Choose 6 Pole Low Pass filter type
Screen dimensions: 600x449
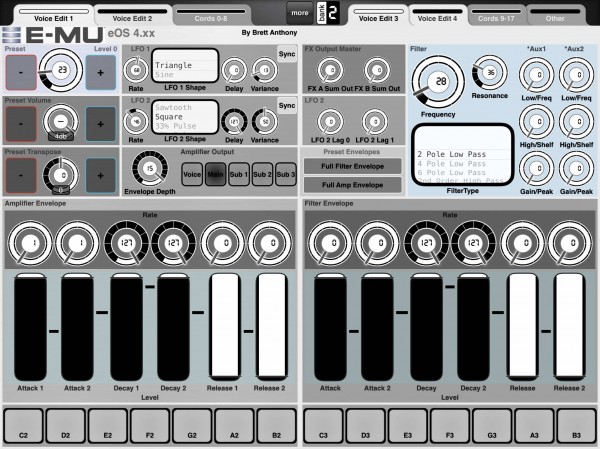click(452, 173)
